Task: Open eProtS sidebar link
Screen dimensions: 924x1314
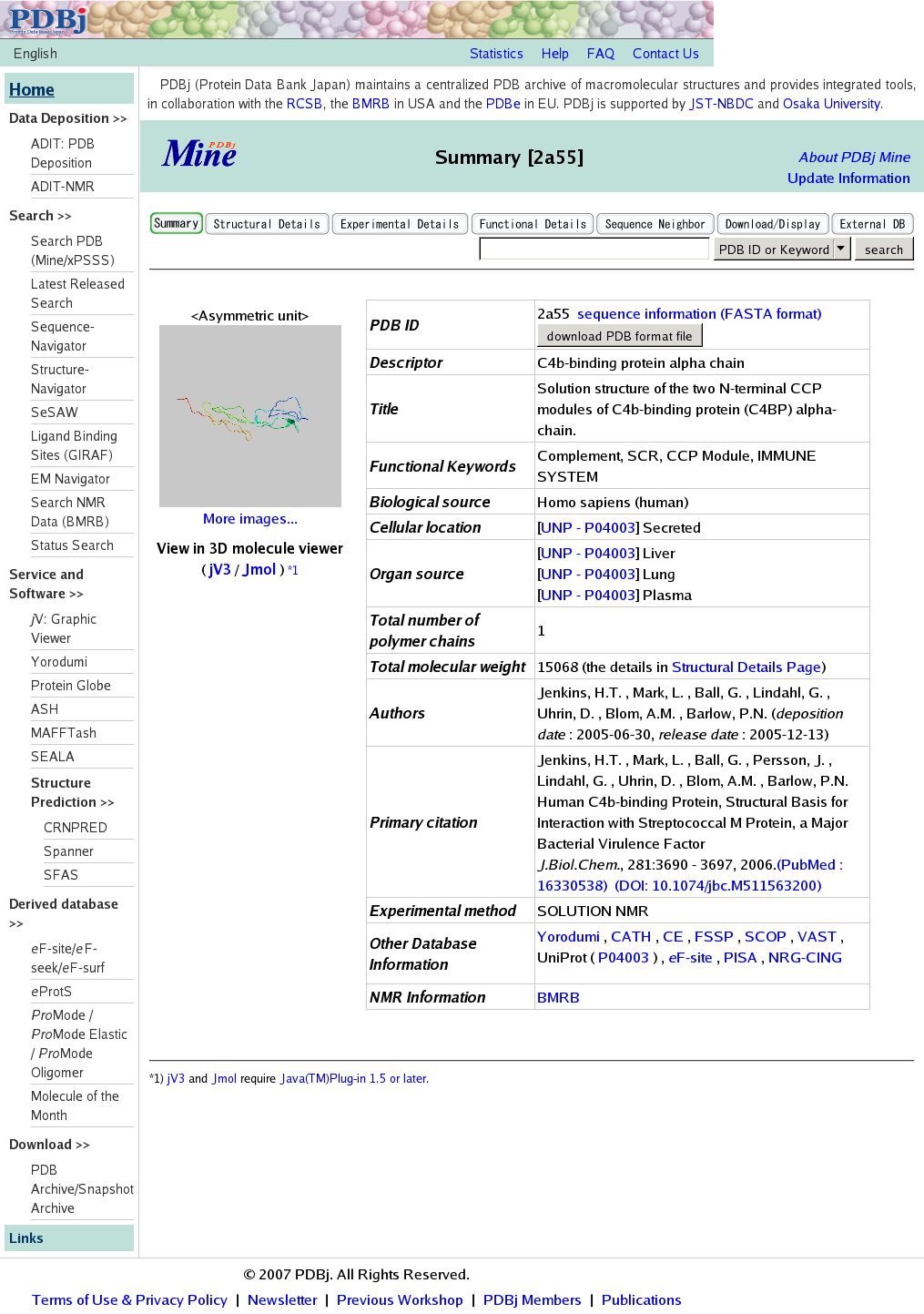Action: tap(51, 992)
